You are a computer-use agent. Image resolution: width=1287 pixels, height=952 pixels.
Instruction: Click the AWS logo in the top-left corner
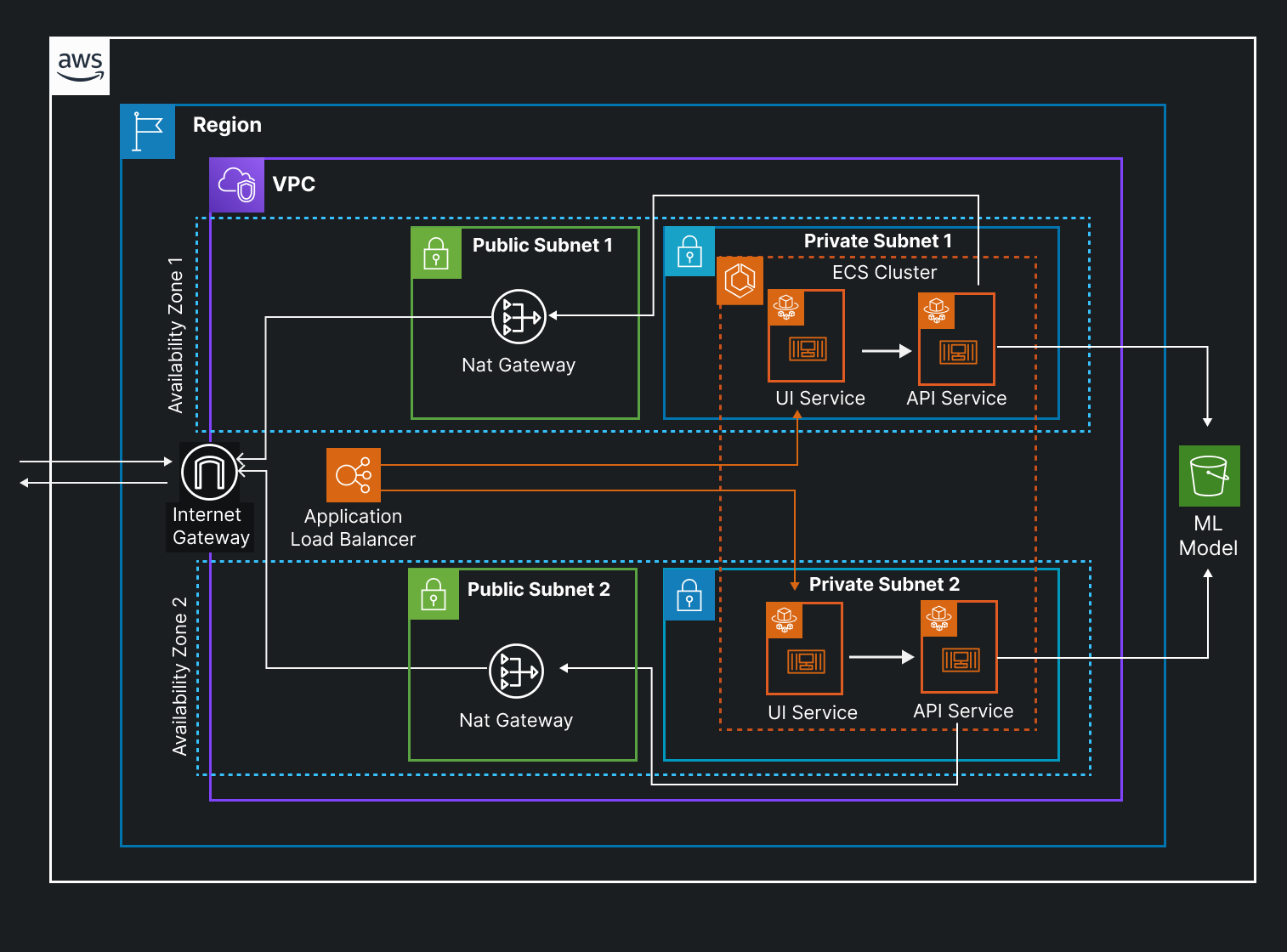click(79, 66)
